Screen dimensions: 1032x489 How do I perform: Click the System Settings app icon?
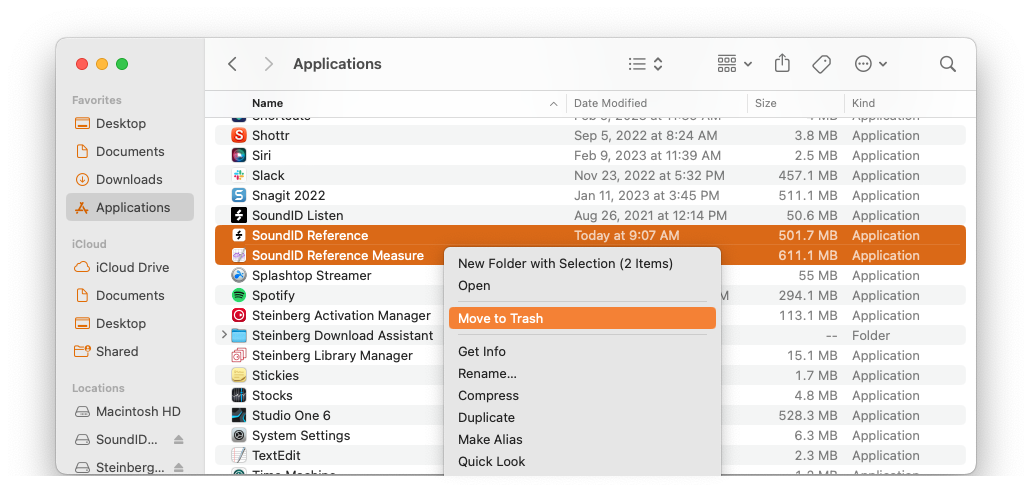239,435
